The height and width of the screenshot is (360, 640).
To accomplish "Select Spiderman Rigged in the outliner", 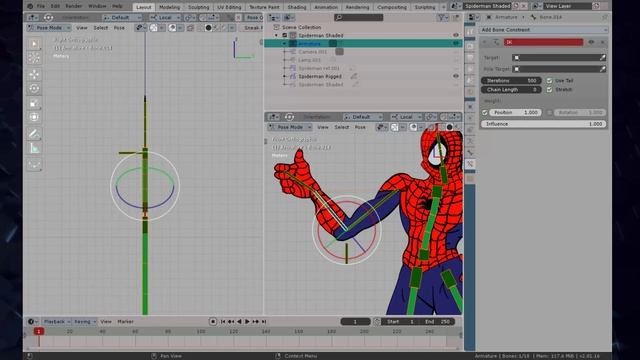I will point(320,76).
